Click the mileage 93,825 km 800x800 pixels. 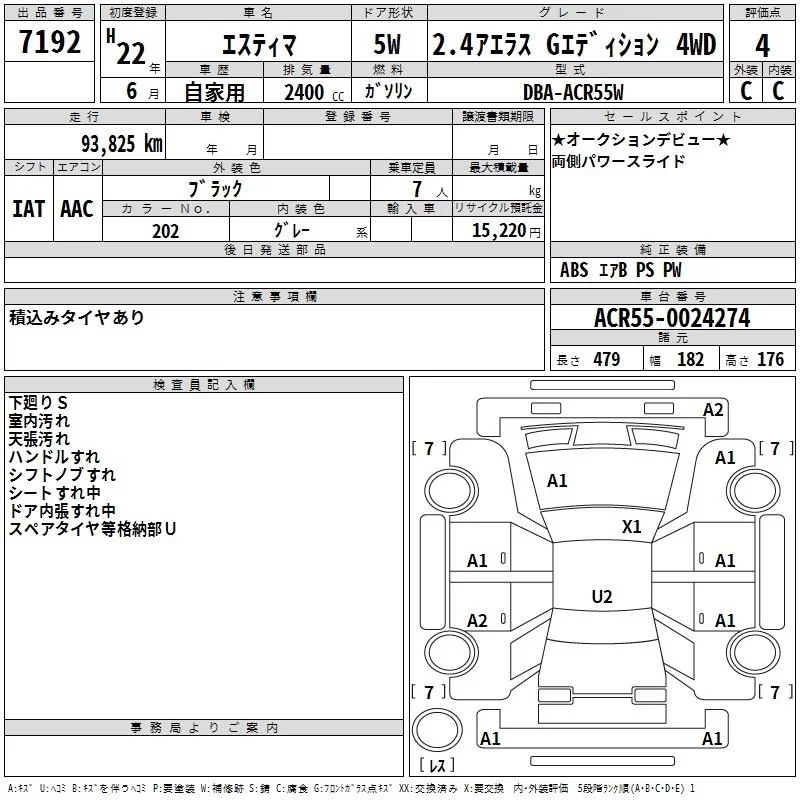122,143
